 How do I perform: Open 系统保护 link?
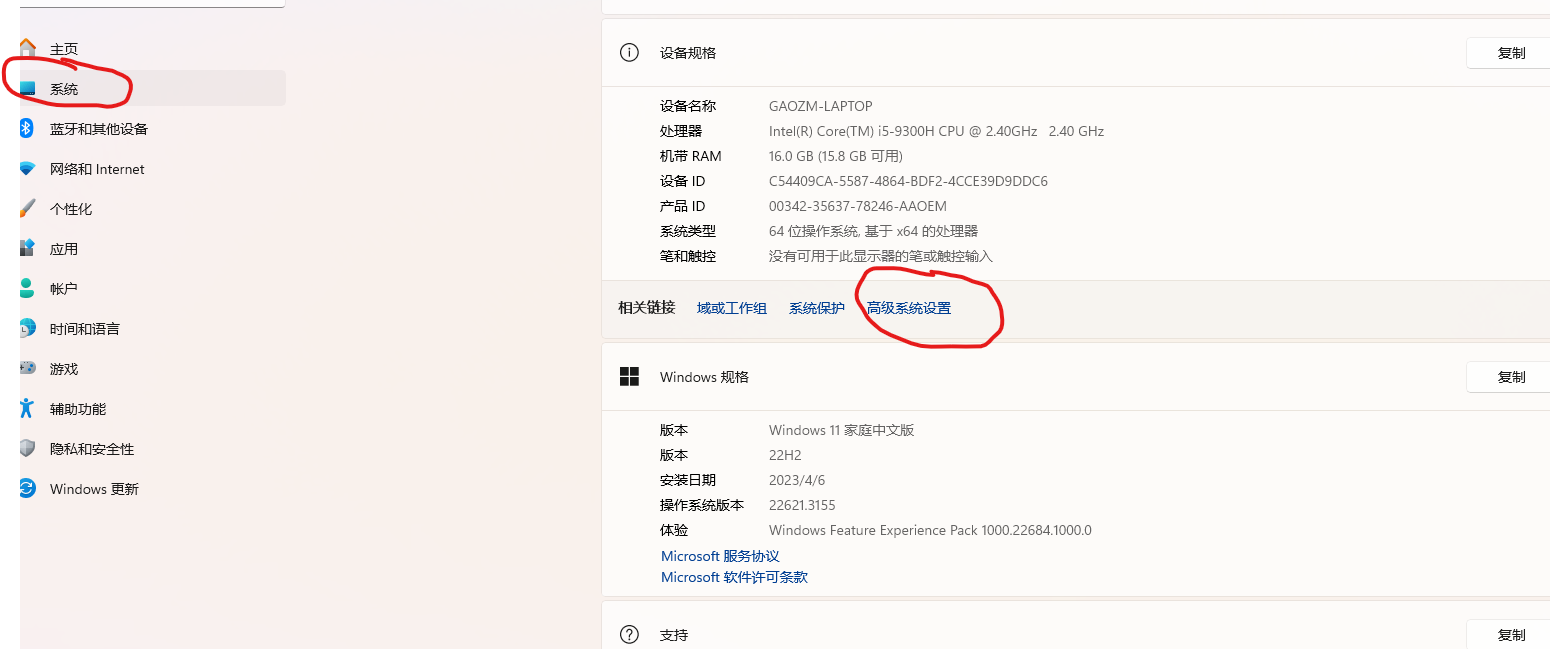coord(817,308)
